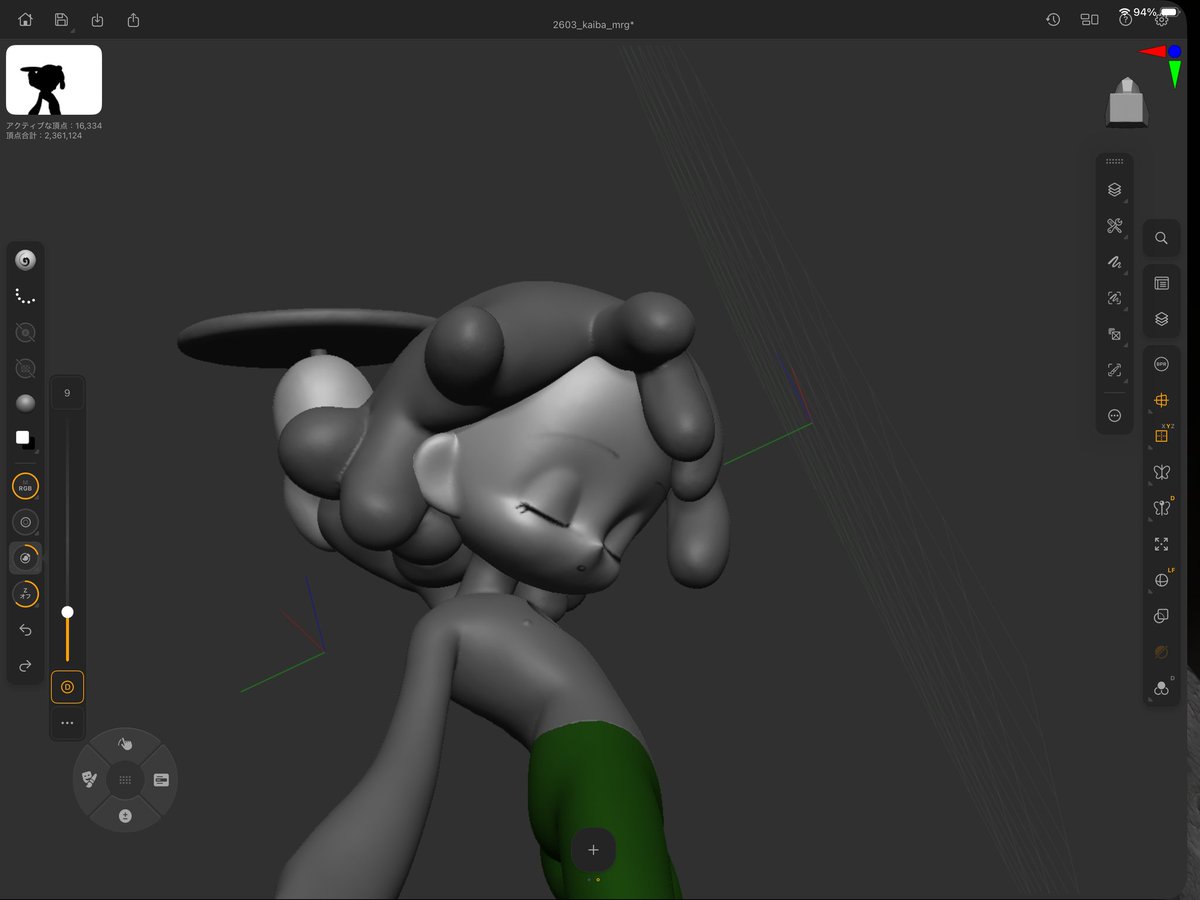Click the search magnifier button
Image resolution: width=1200 pixels, height=900 pixels.
(1161, 238)
